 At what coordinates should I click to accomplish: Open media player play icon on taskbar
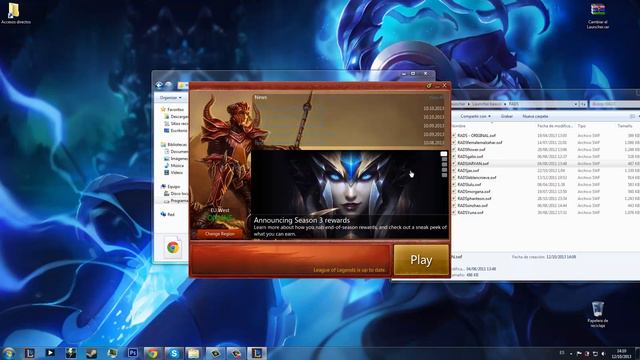(50, 353)
